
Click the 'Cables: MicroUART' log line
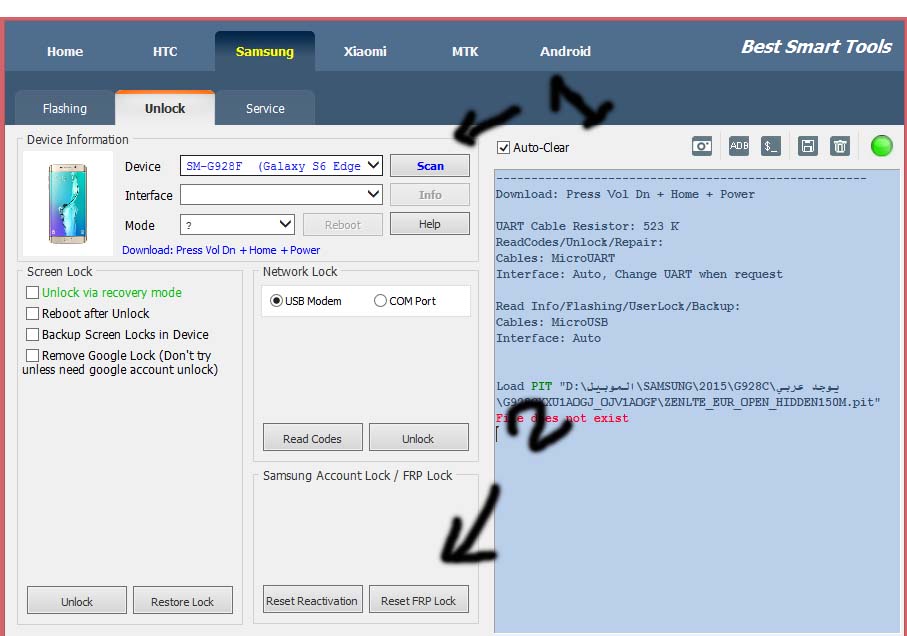click(x=555, y=258)
